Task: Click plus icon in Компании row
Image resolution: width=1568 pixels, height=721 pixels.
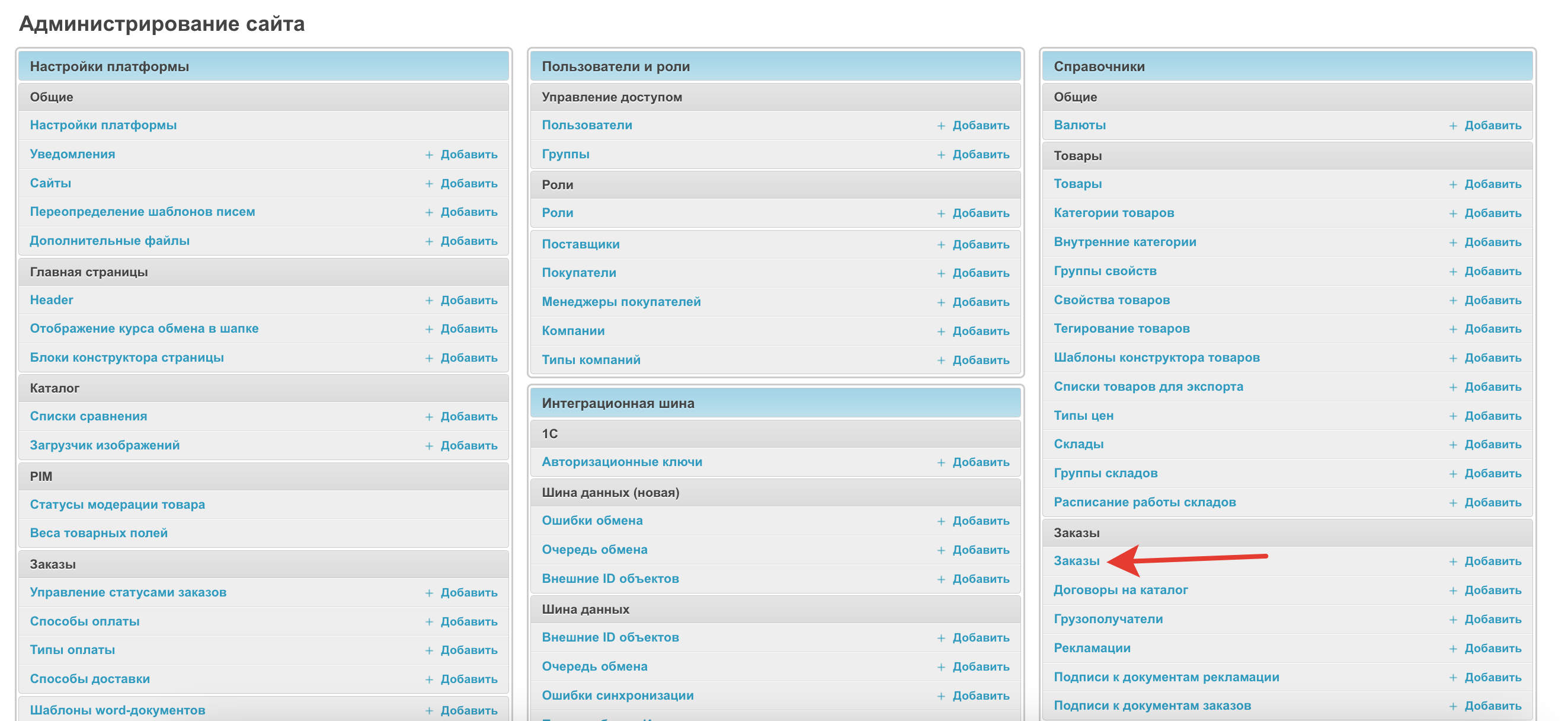Action: [941, 331]
